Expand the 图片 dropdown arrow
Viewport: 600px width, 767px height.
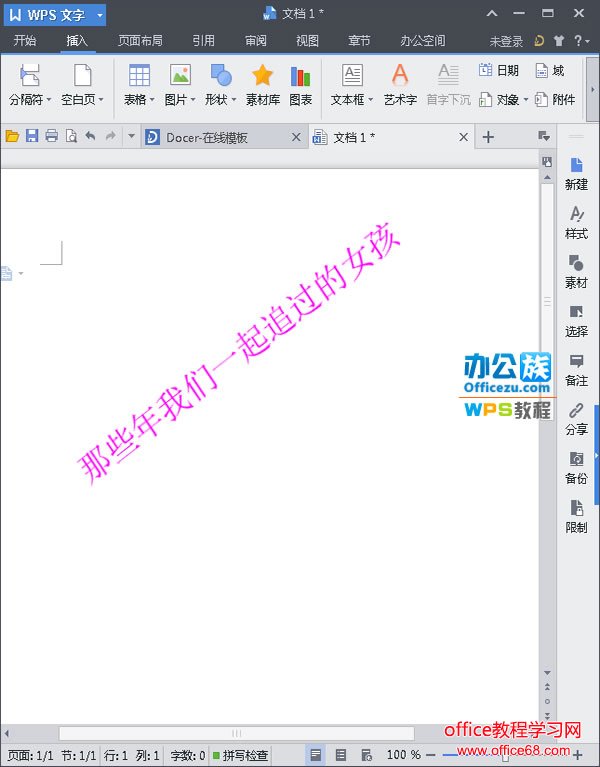click(193, 100)
